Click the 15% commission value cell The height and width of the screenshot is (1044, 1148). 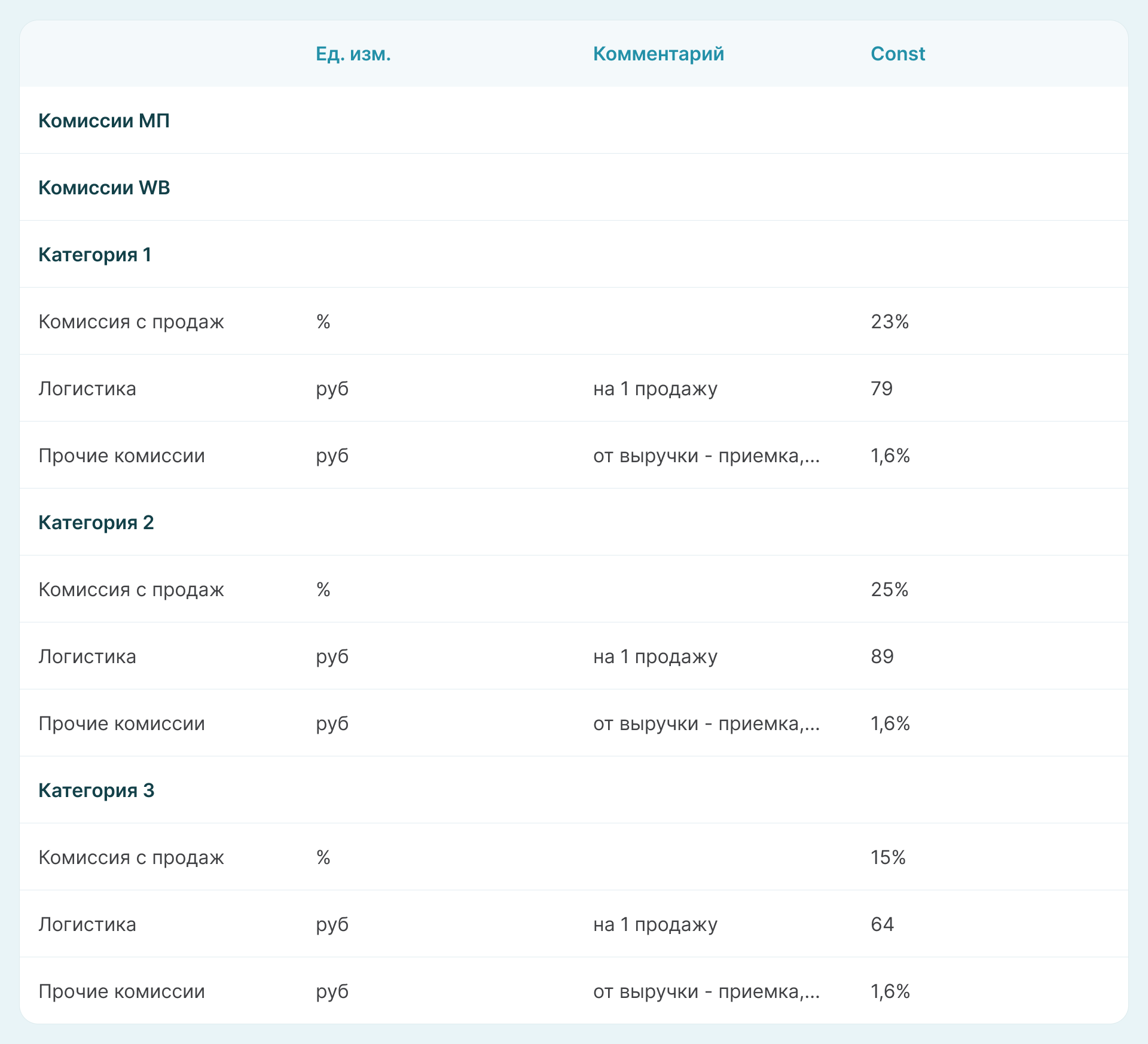coord(889,857)
